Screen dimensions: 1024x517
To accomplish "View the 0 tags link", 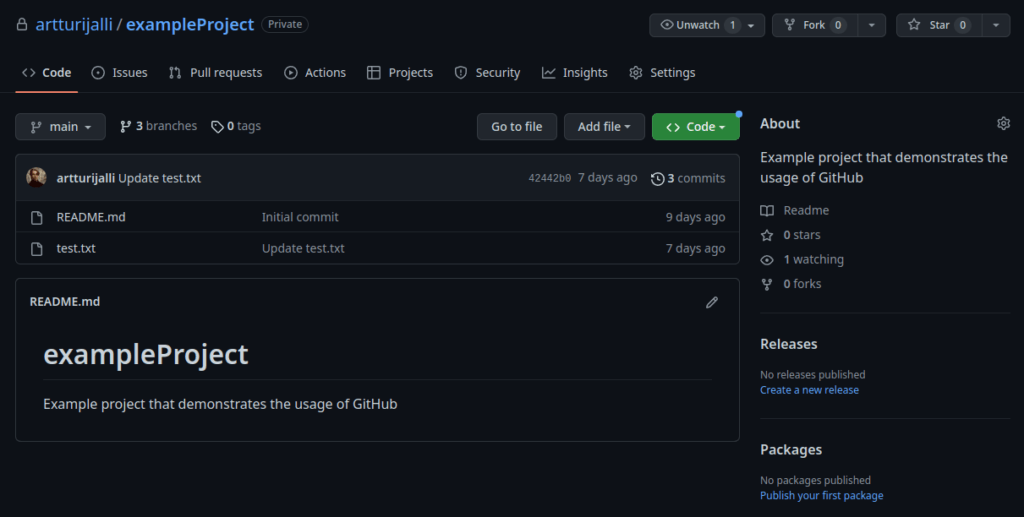I will 236,126.
